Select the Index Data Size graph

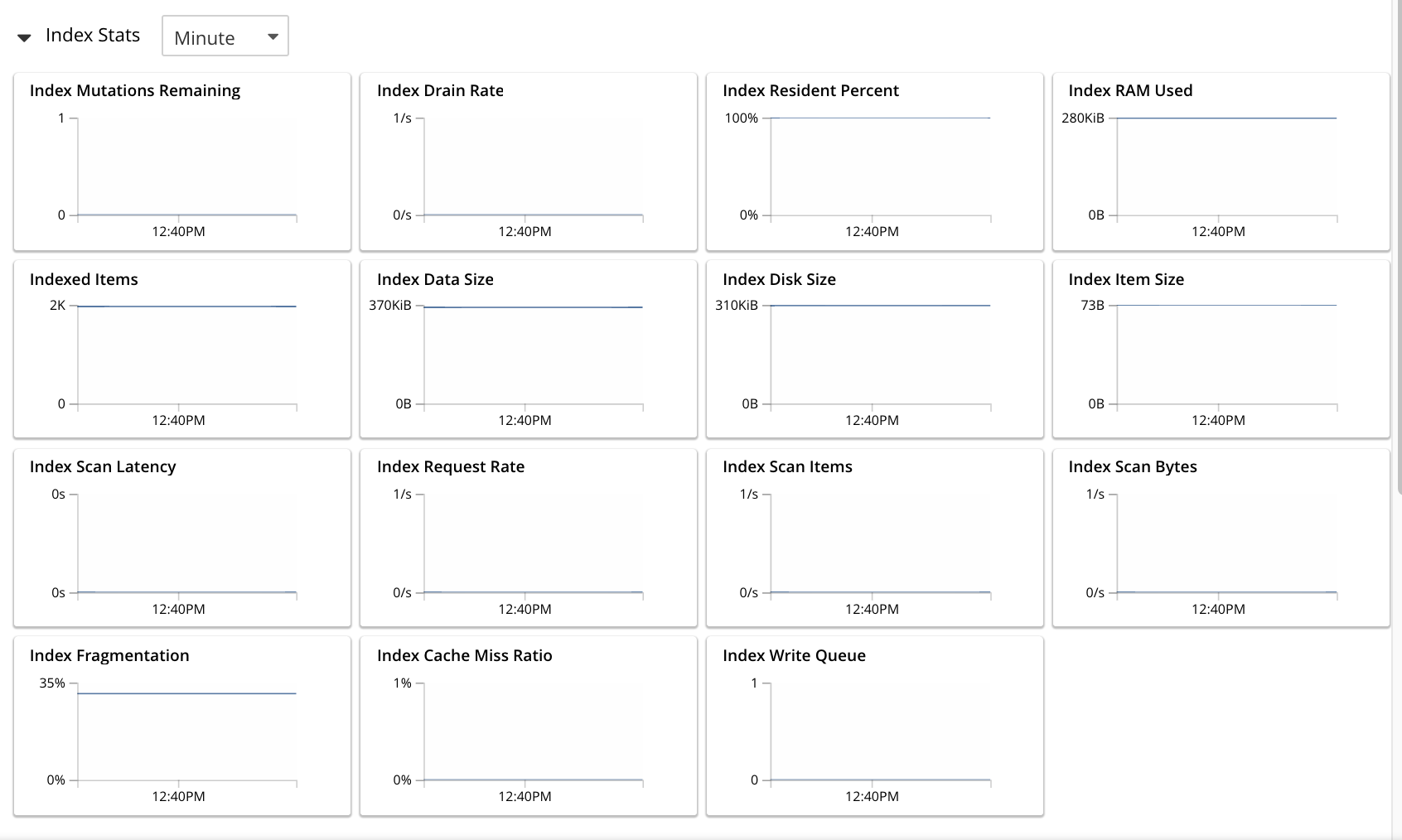(x=528, y=350)
